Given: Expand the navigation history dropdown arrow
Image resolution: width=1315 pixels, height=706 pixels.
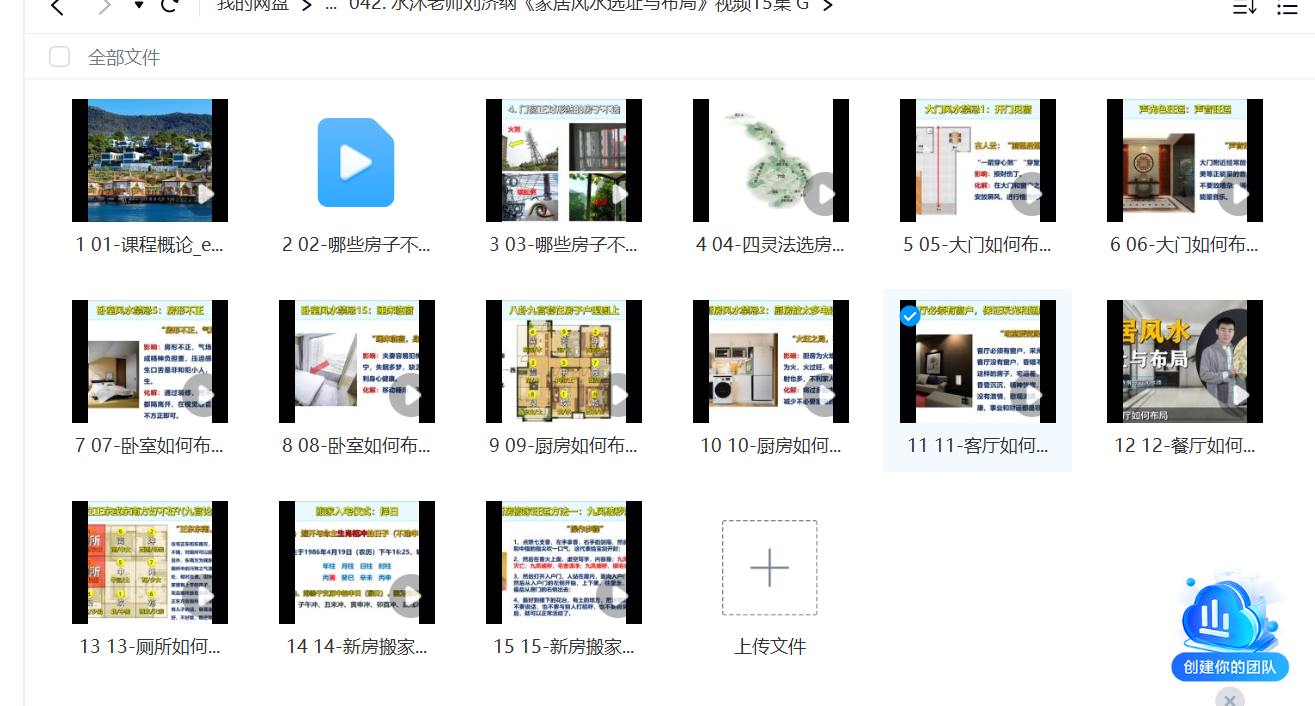Looking at the screenshot, I should [x=139, y=6].
